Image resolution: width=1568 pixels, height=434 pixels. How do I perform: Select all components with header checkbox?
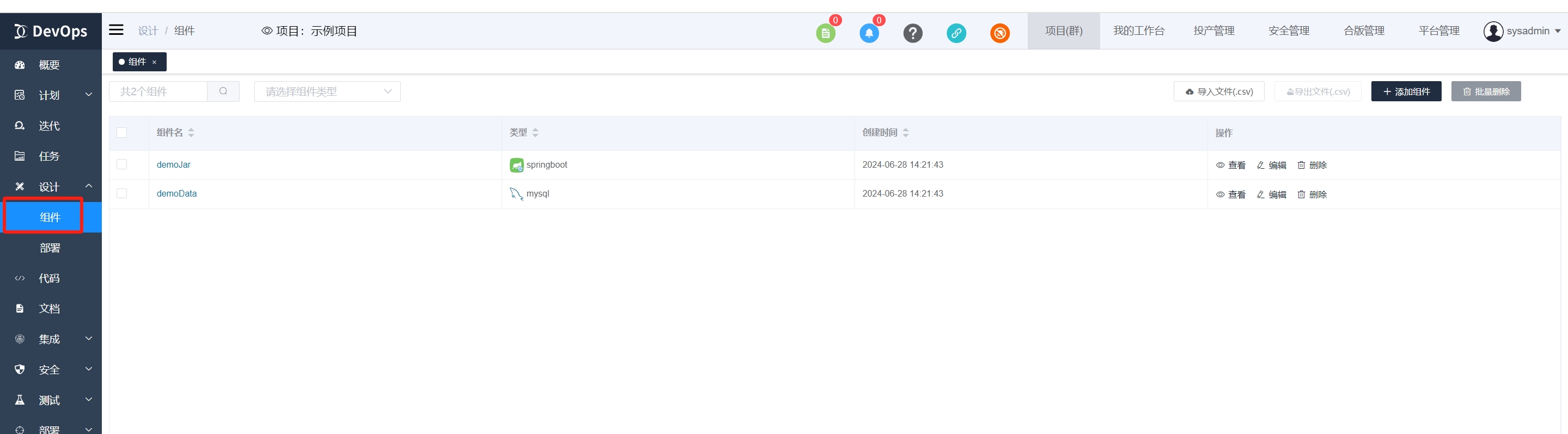point(122,133)
